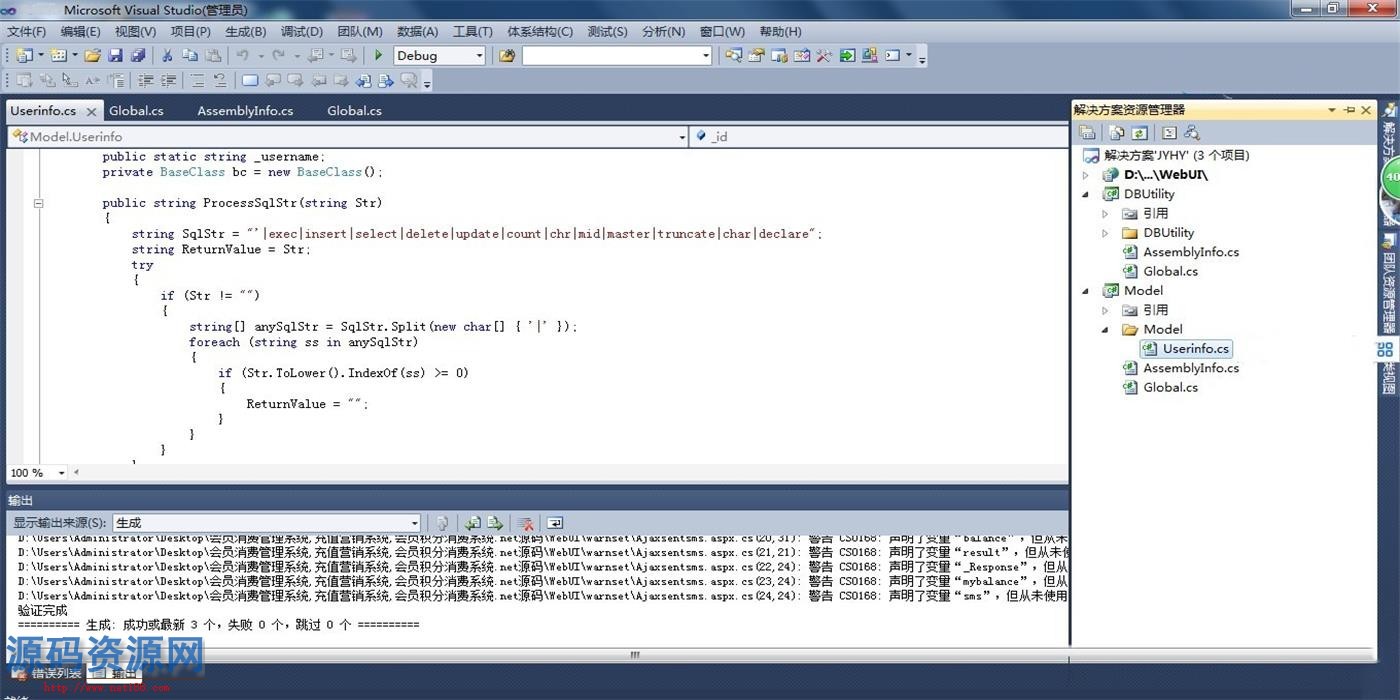Toggle word wrap in the Output panel
The image size is (1400, 700).
coord(555,522)
